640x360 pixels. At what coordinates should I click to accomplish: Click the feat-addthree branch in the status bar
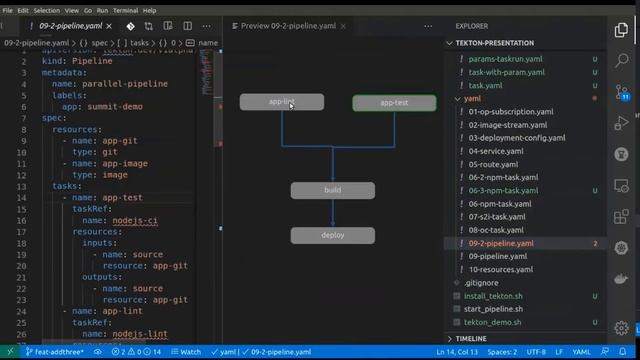[x=55, y=352]
